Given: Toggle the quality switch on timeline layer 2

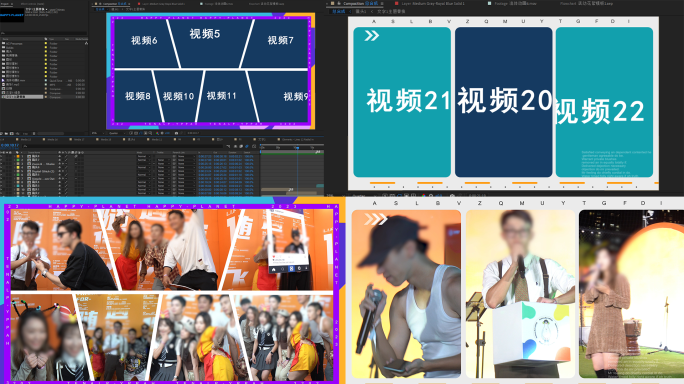Looking at the screenshot, I should [66, 160].
